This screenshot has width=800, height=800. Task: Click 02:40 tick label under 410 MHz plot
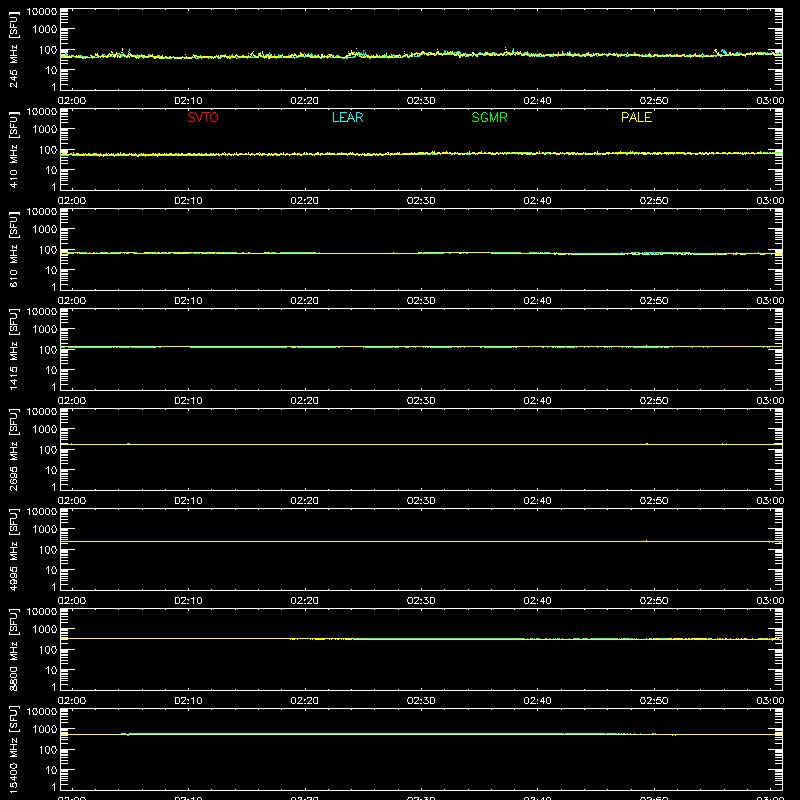click(x=537, y=201)
